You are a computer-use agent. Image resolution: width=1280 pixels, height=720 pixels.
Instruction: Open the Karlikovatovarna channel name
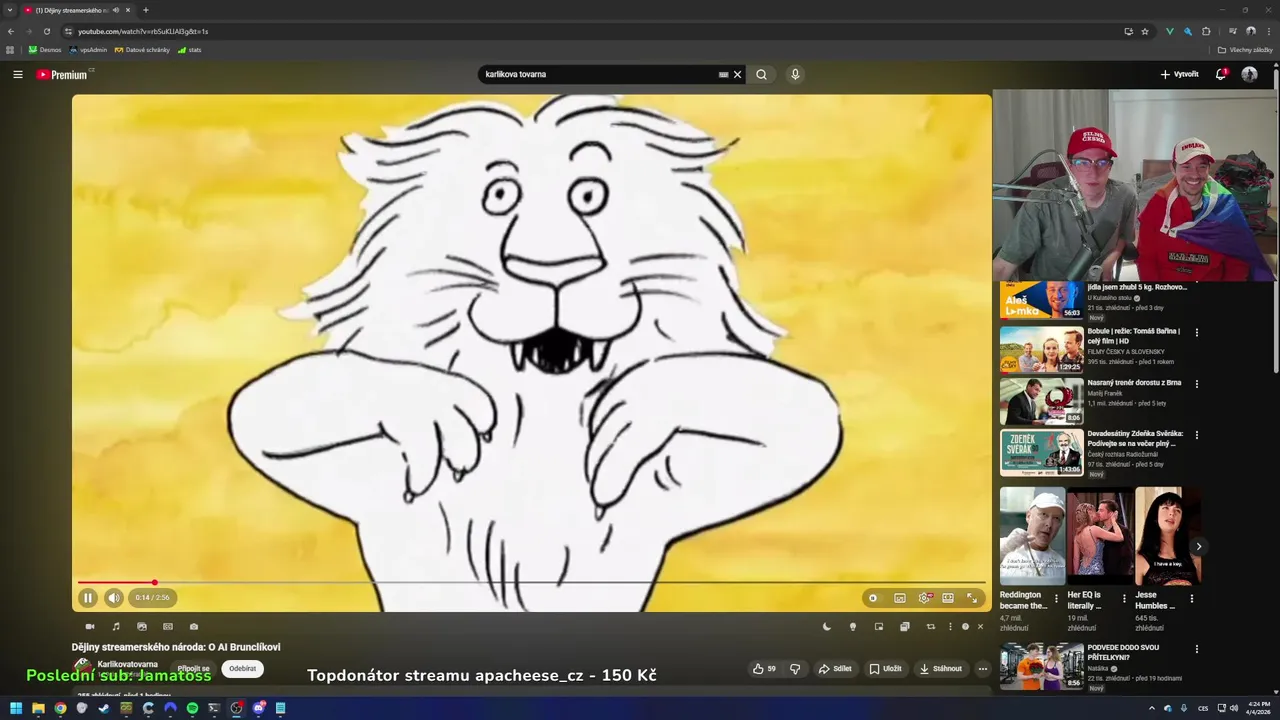127,664
